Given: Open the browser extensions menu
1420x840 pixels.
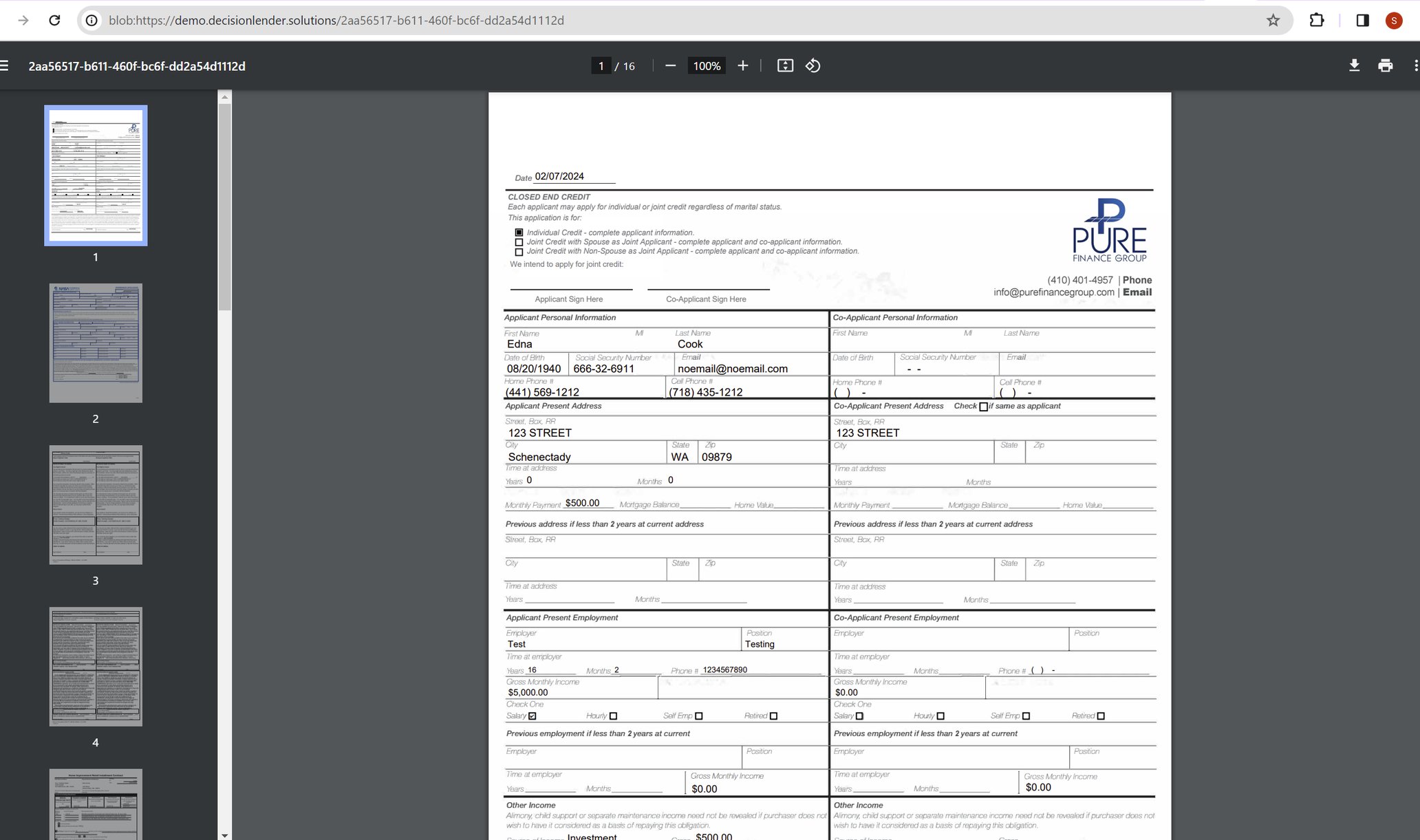Looking at the screenshot, I should tap(1316, 20).
